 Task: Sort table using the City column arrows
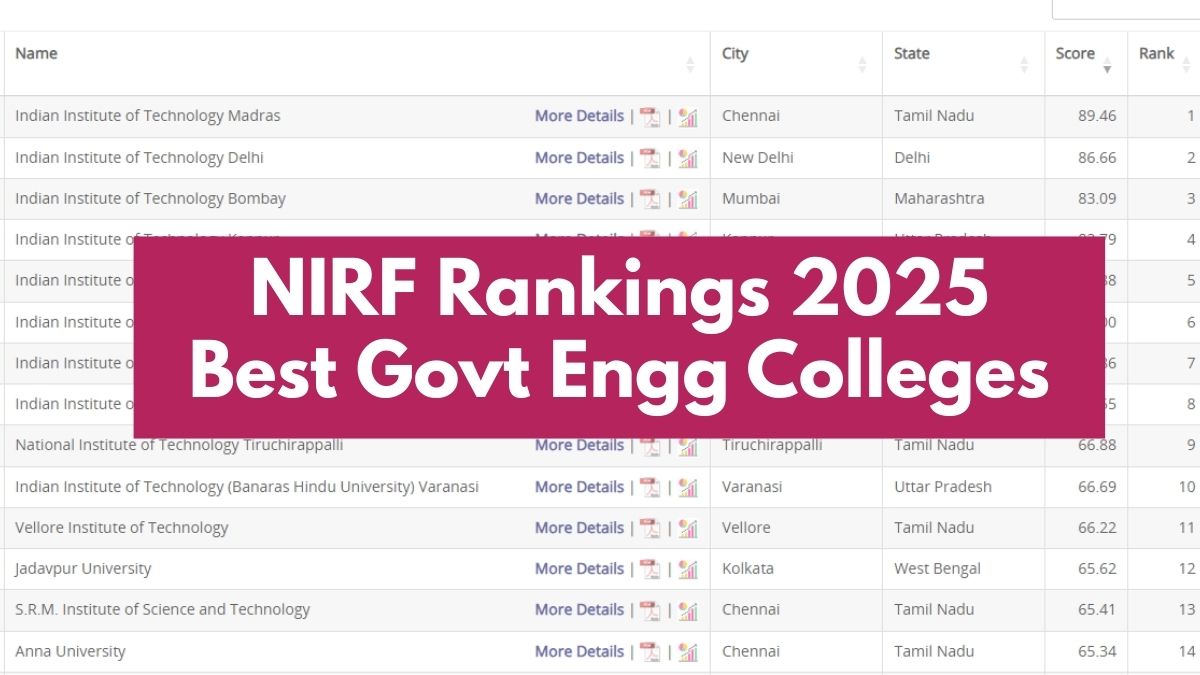(862, 65)
